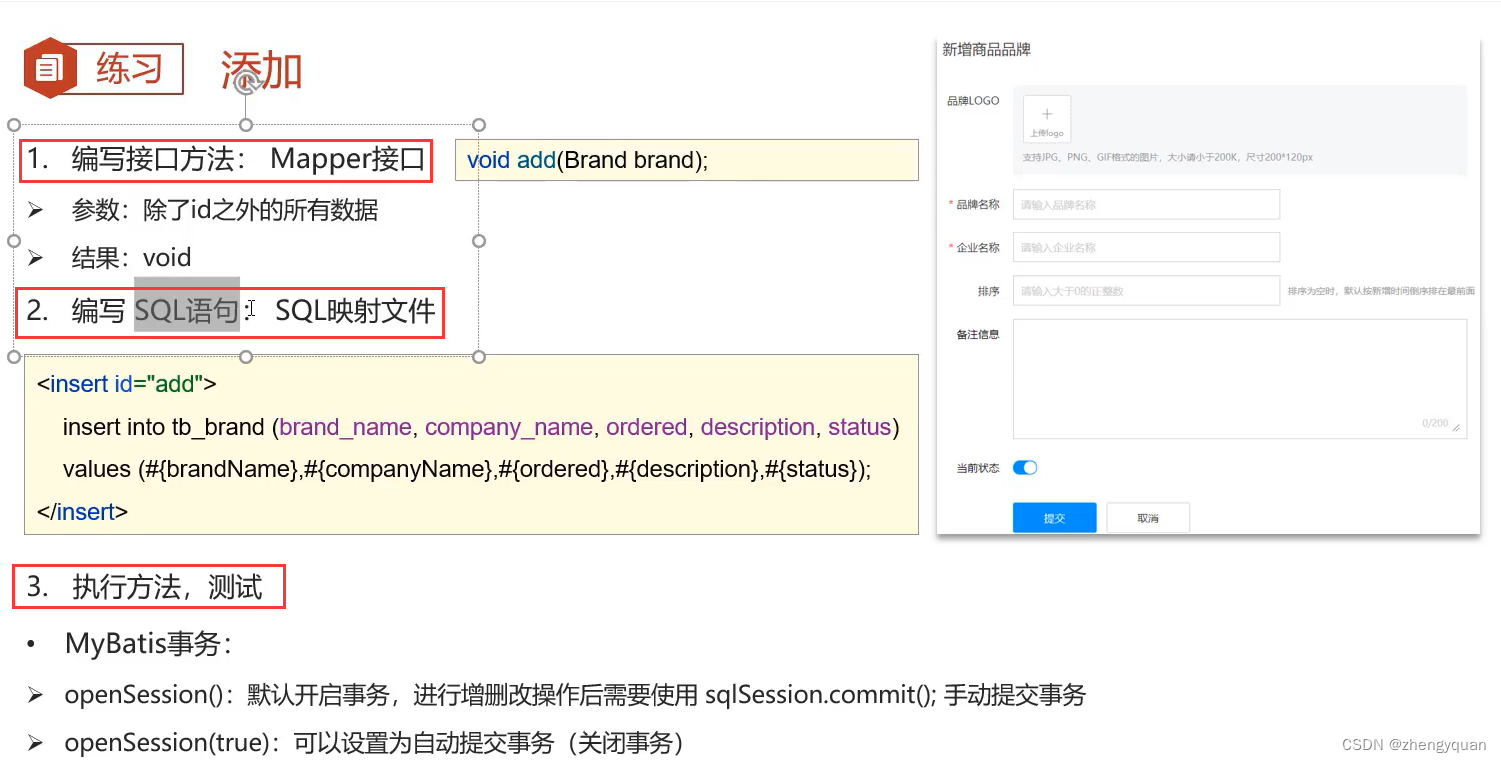
Task: Click the '0/200' character counter
Action: click(x=1435, y=423)
